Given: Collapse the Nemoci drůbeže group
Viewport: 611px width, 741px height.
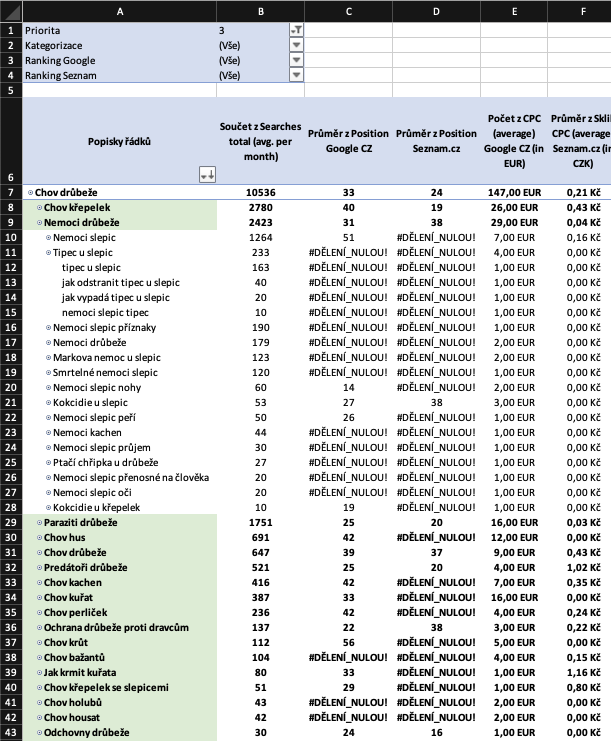Looking at the screenshot, I should [40, 223].
